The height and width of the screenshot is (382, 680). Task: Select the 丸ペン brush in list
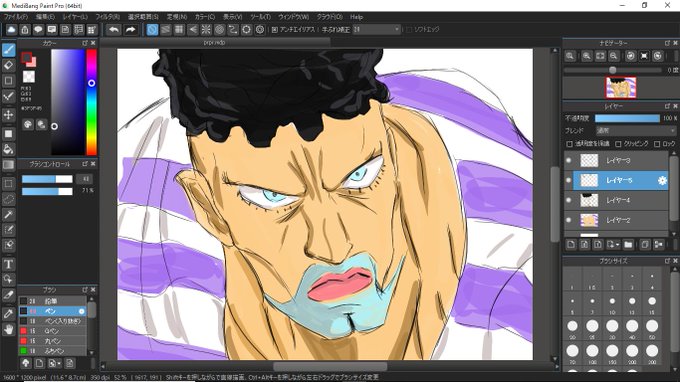coord(52,341)
